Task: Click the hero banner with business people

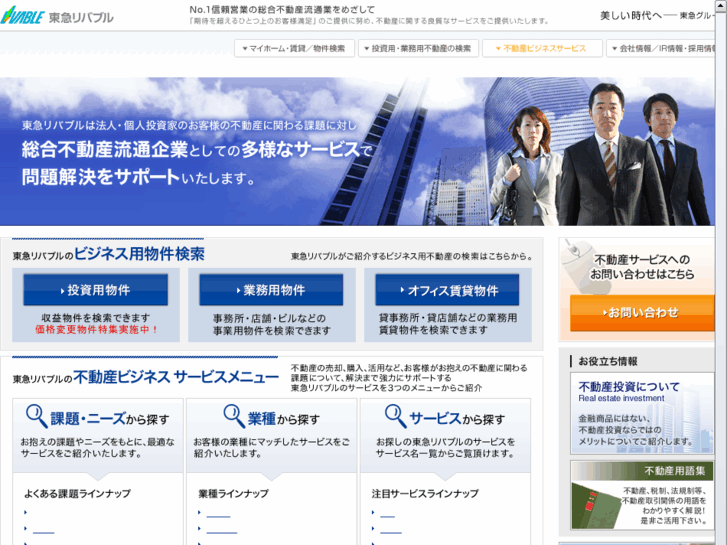Action: (357, 152)
